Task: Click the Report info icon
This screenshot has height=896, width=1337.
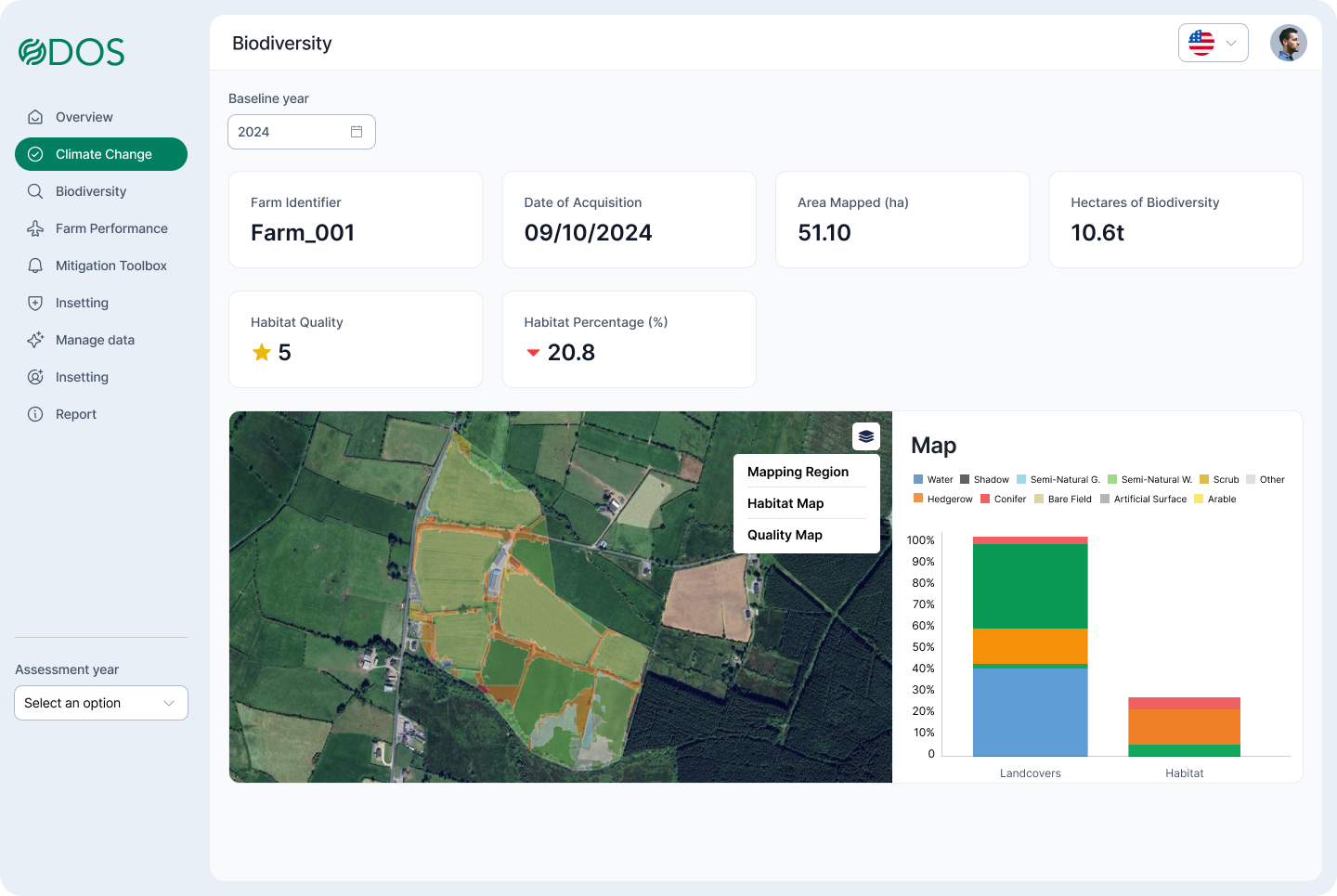Action: pyautogui.click(x=35, y=414)
